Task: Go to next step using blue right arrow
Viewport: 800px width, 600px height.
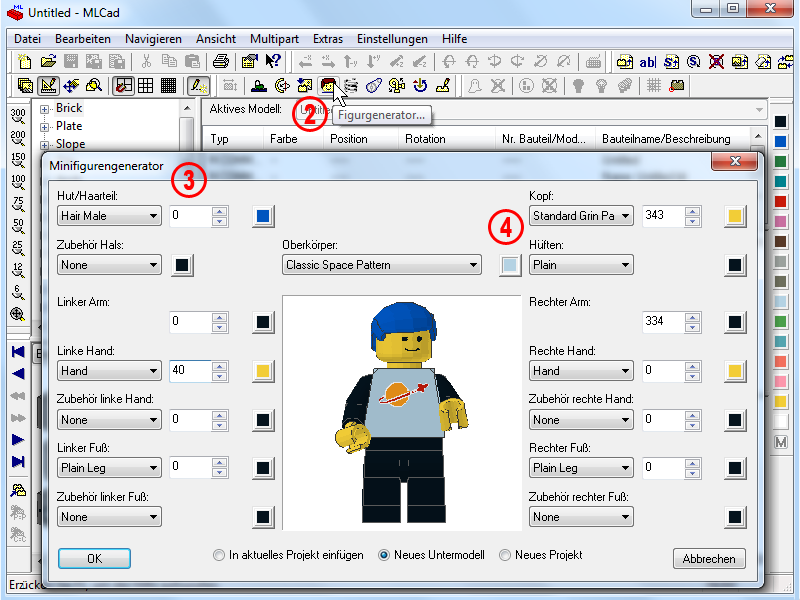Action: pos(18,440)
